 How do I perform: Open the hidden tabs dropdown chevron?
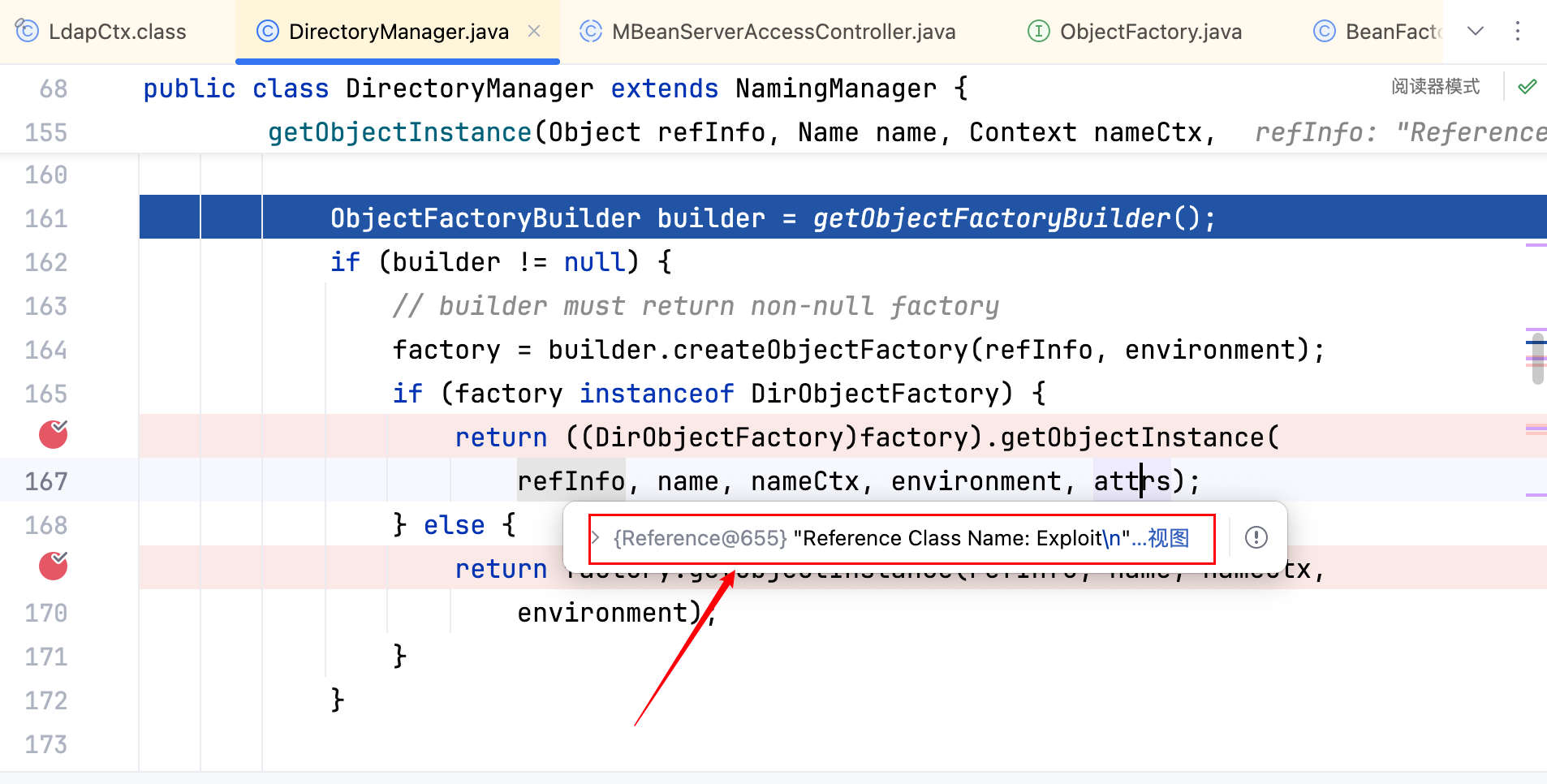(x=1476, y=31)
